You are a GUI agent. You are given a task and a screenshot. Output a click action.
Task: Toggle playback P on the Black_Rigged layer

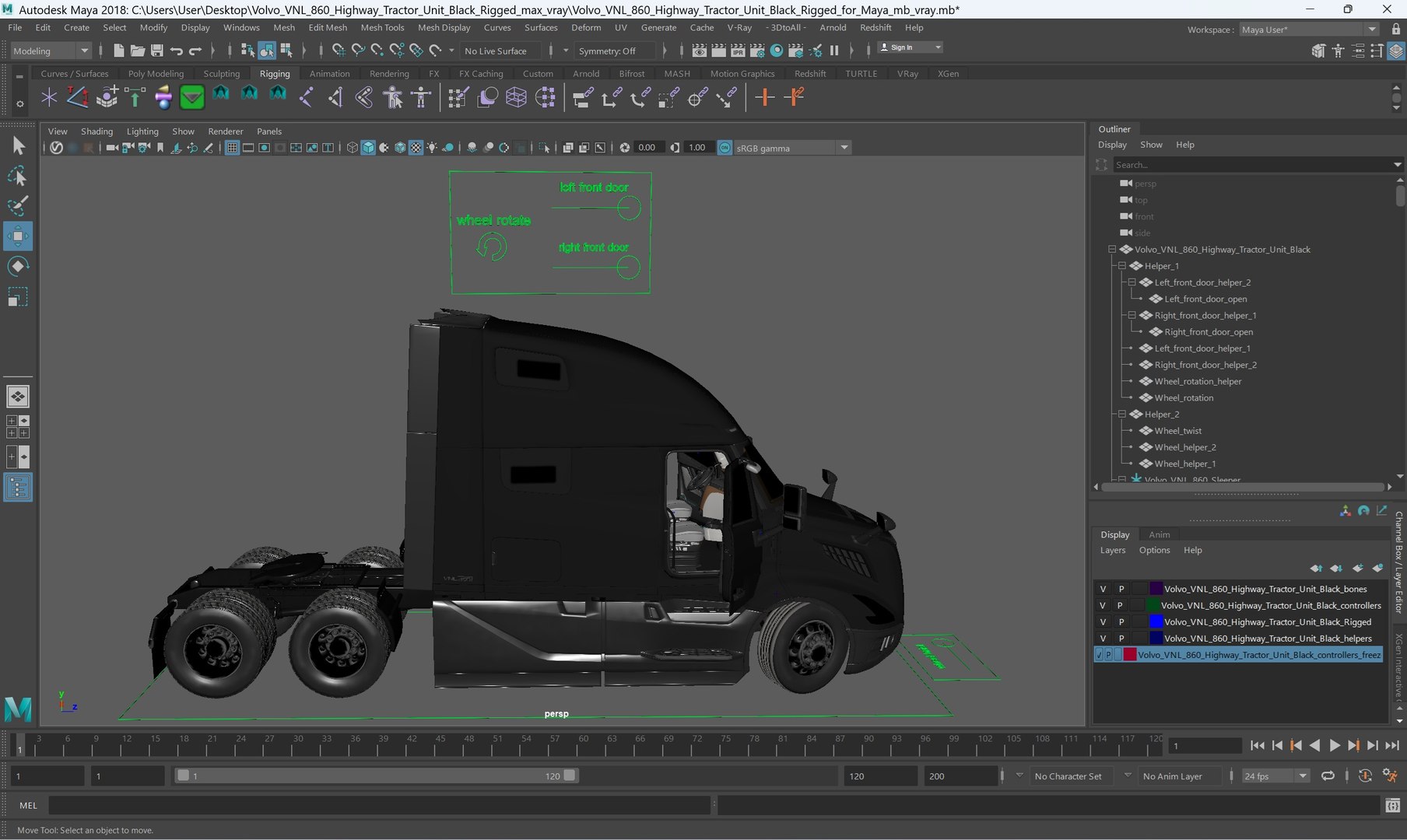click(x=1121, y=621)
